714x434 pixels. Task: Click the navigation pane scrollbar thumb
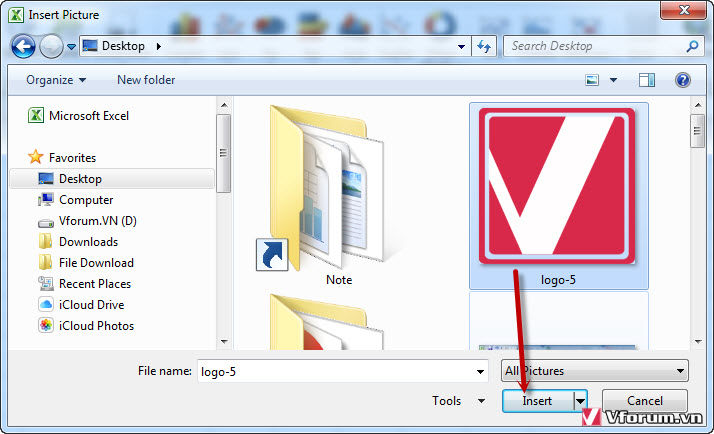(223, 153)
